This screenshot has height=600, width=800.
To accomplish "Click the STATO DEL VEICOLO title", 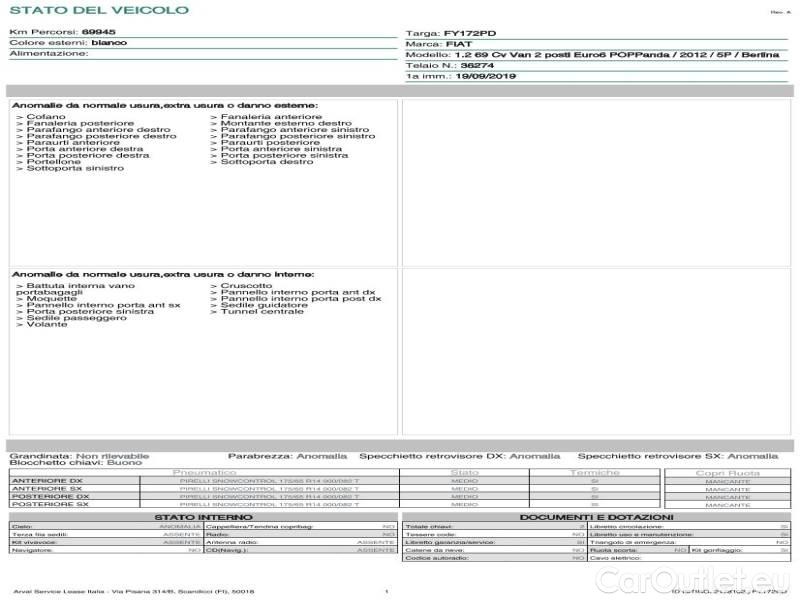I will coord(98,10).
